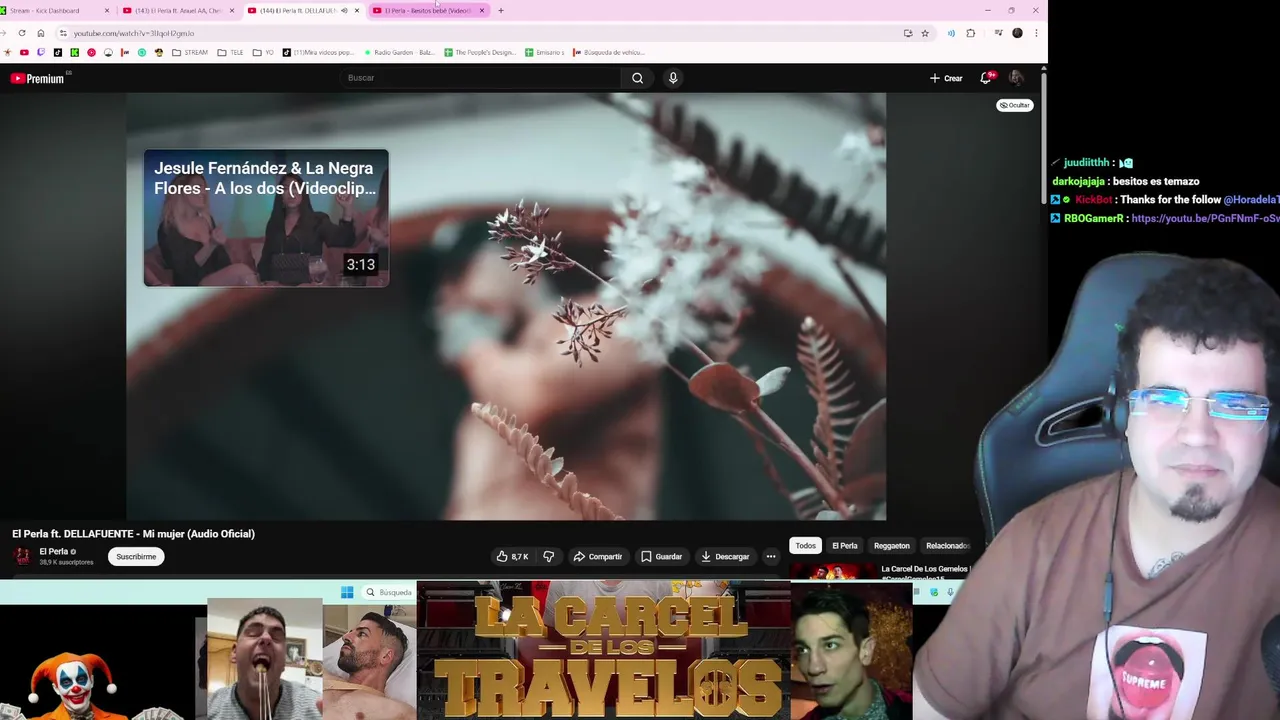Viewport: 1280px width, 720px height.
Task: Open La Carcel De Los Gemelos recommended video
Action: (x=879, y=572)
